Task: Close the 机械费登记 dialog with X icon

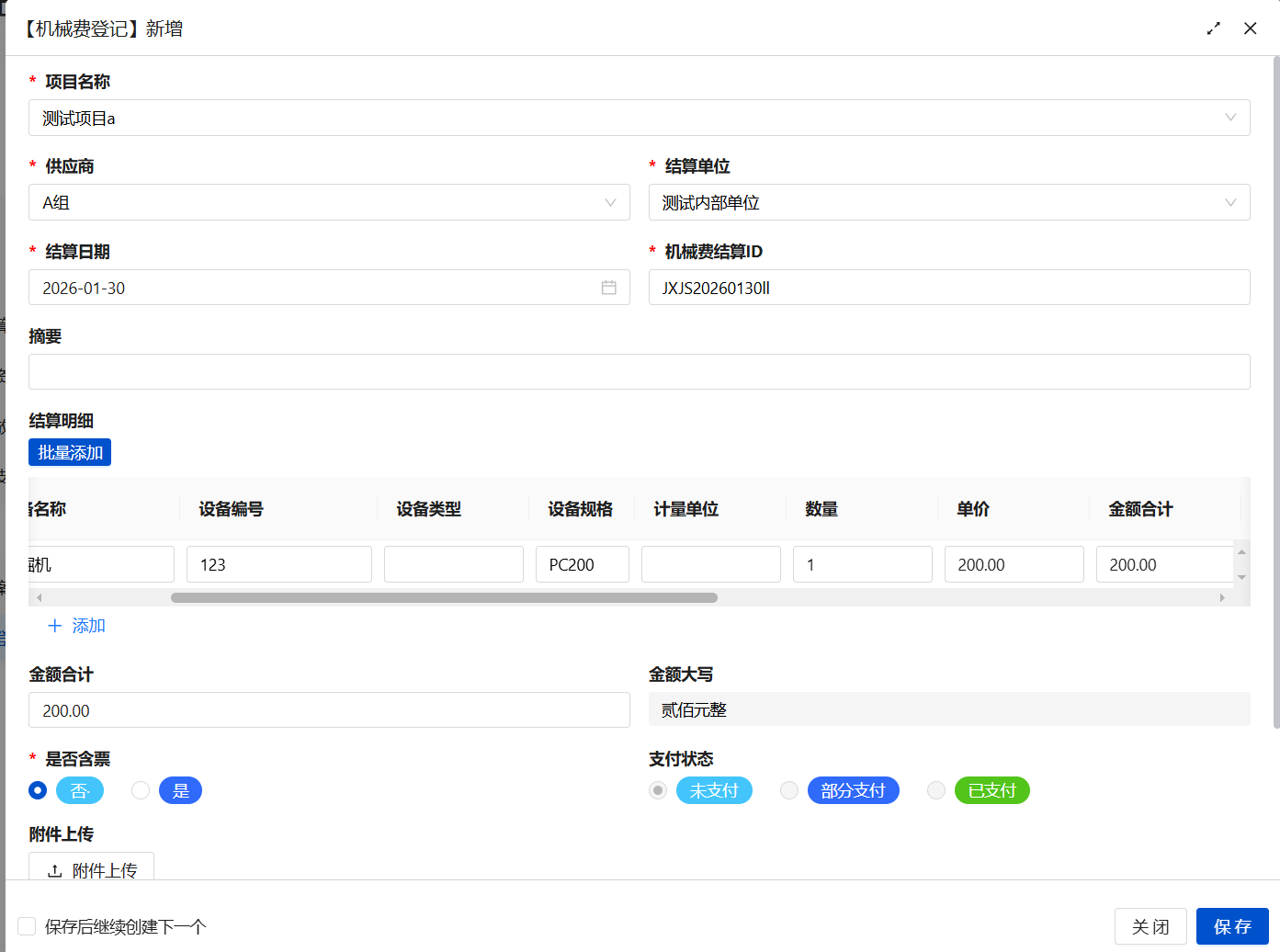Action: [1250, 28]
